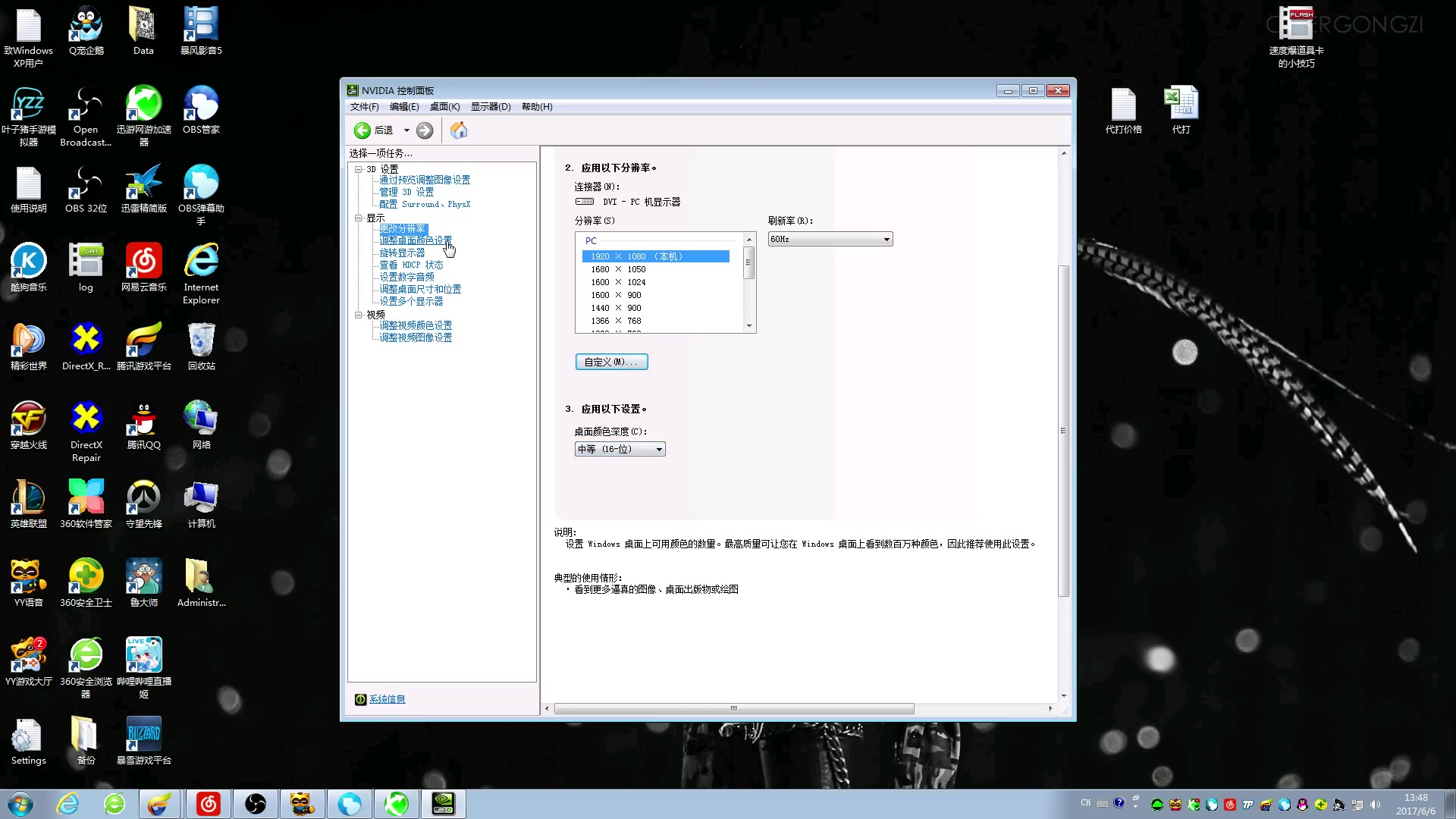Select 调整桌面尺寸和位置 in task tree
The image size is (1456, 819).
[420, 289]
